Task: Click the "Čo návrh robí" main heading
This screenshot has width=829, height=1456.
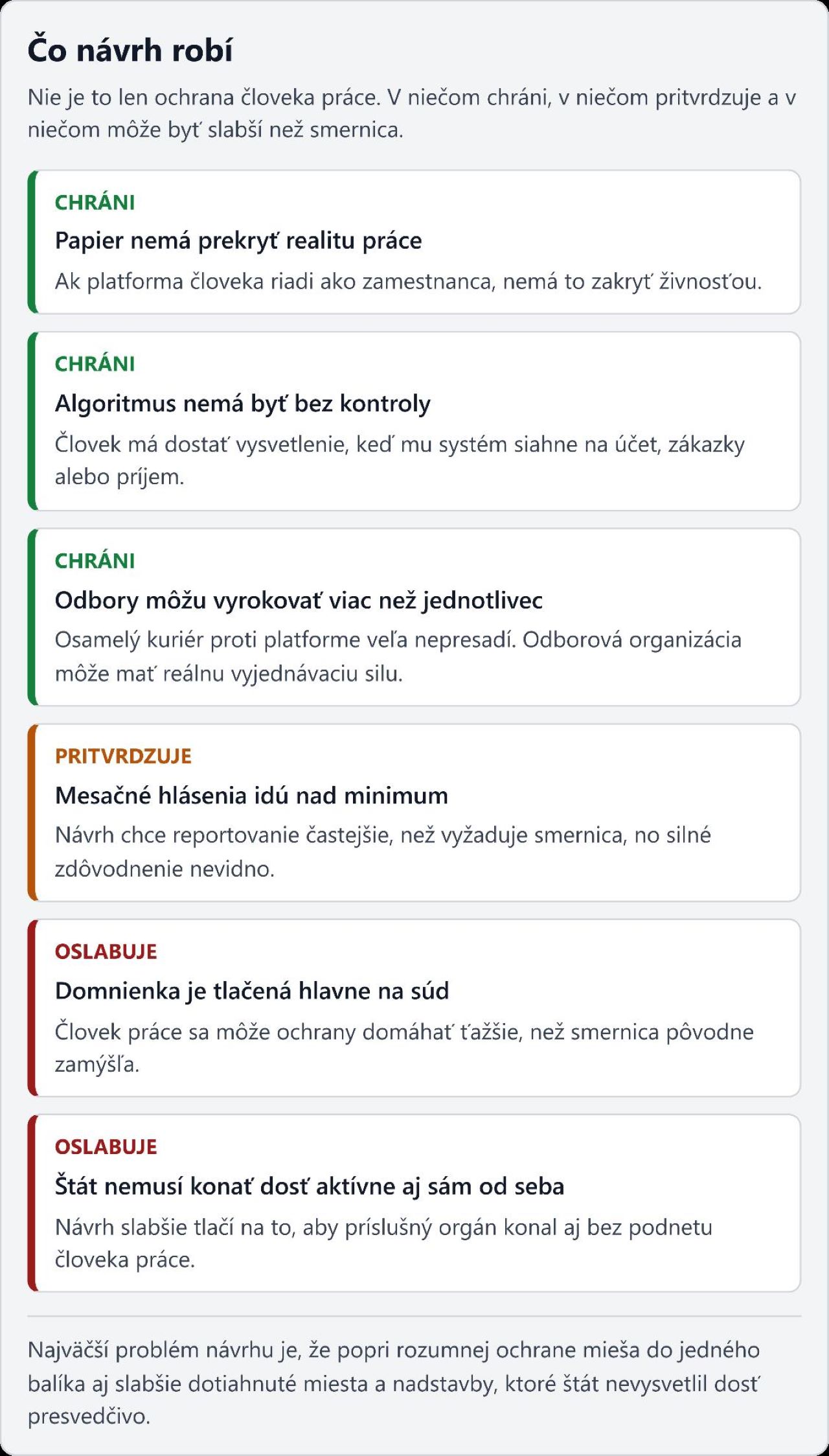Action: (x=130, y=51)
